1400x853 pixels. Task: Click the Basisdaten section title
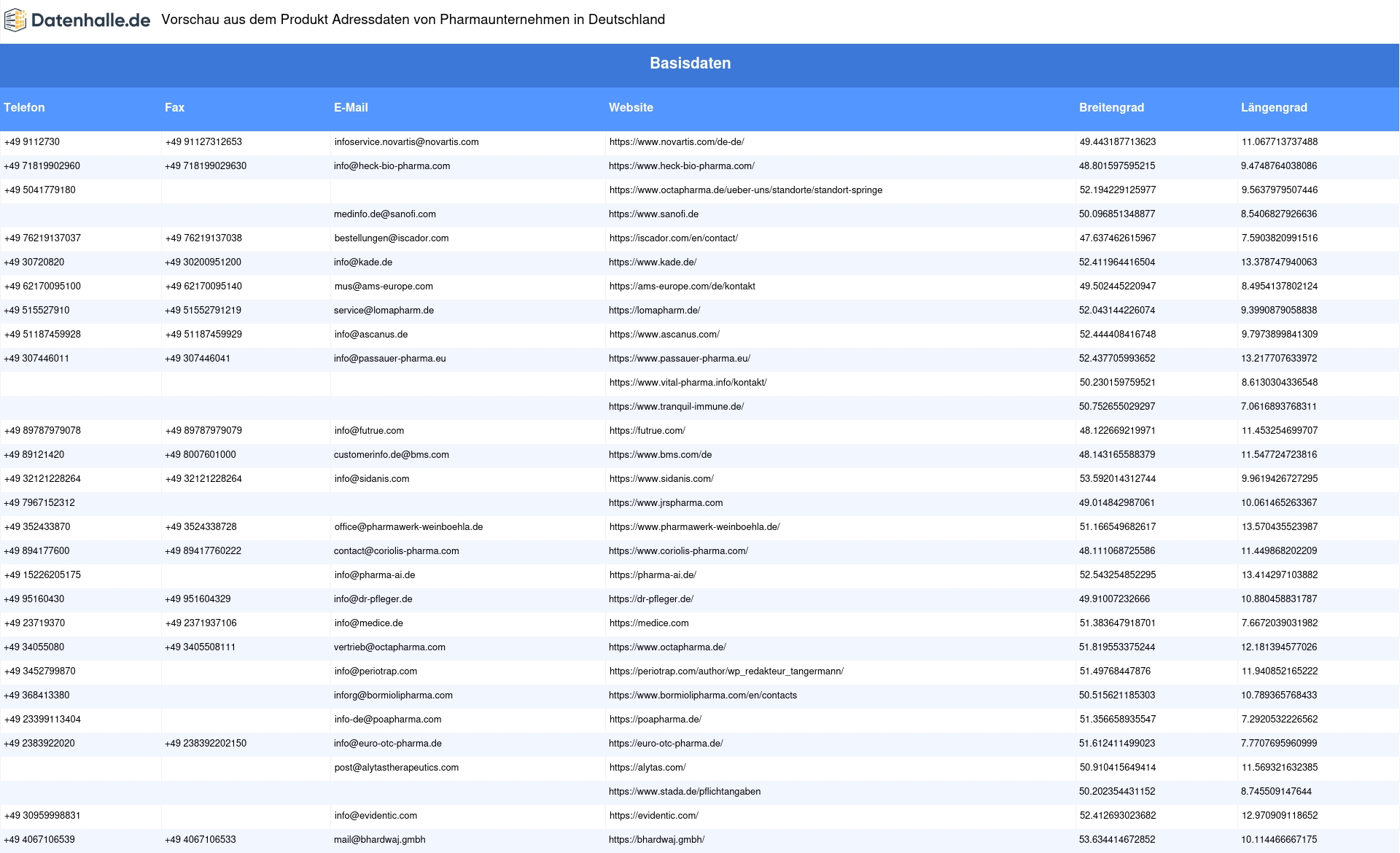690,63
